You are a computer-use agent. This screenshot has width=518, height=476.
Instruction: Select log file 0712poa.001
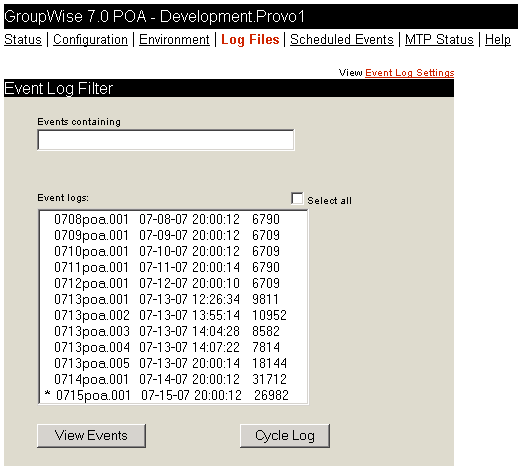[173, 283]
